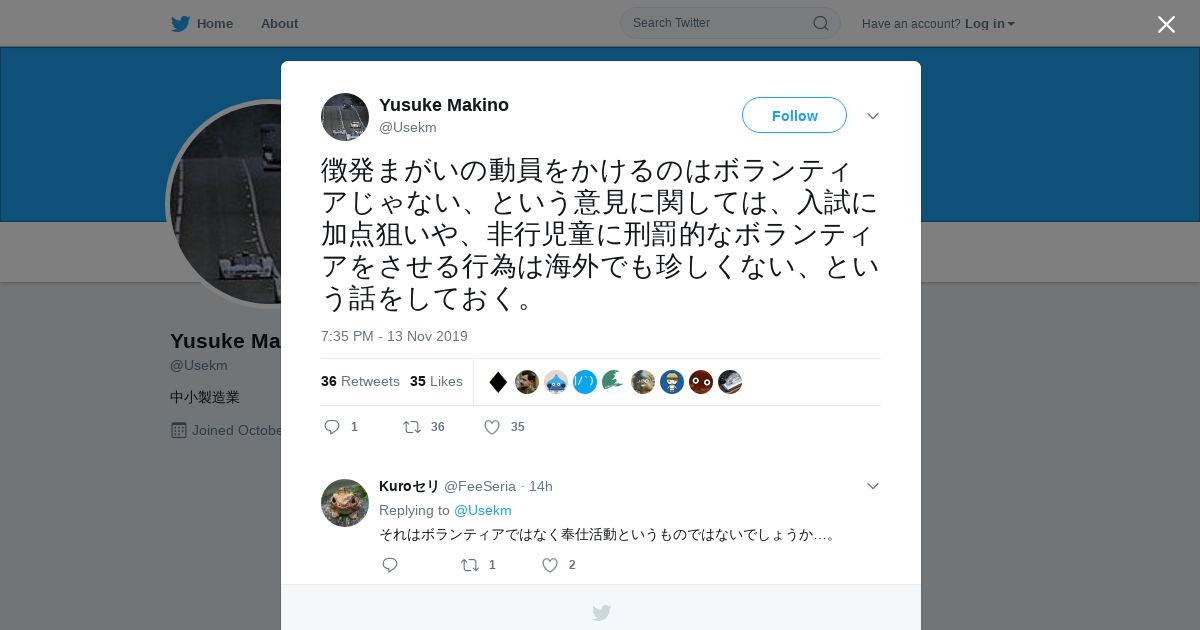Go to the About page
1200x630 pixels.
tap(279, 24)
